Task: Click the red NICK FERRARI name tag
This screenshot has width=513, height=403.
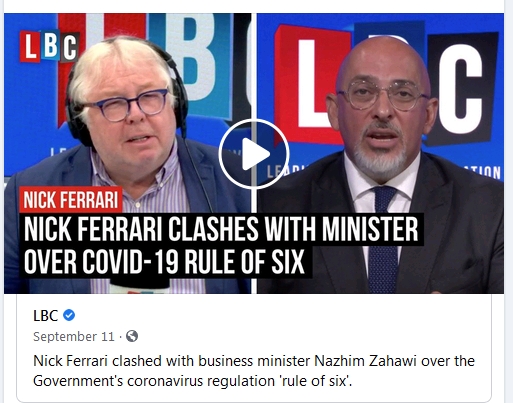Action: point(71,200)
